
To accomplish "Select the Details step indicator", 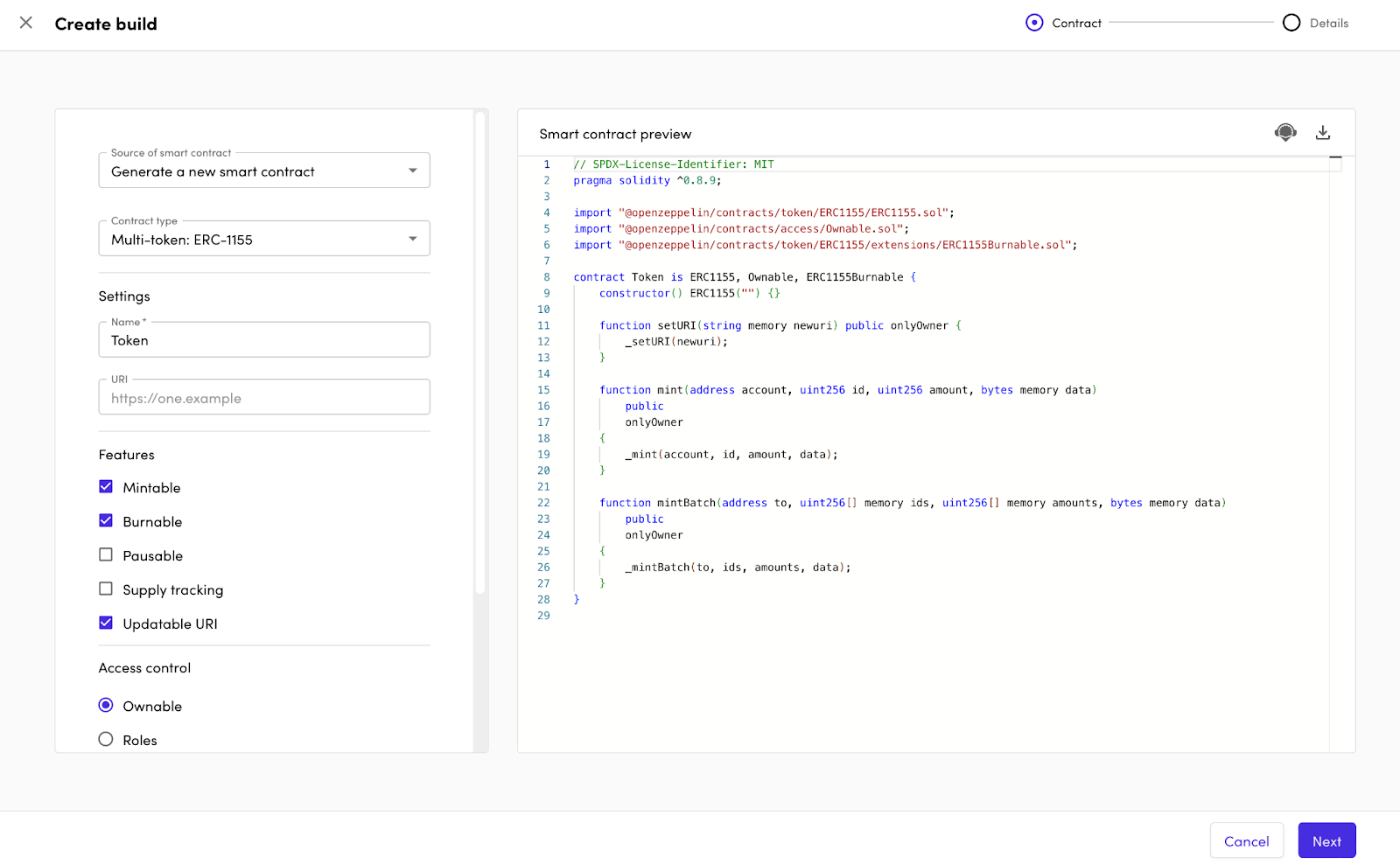I will point(1291,23).
